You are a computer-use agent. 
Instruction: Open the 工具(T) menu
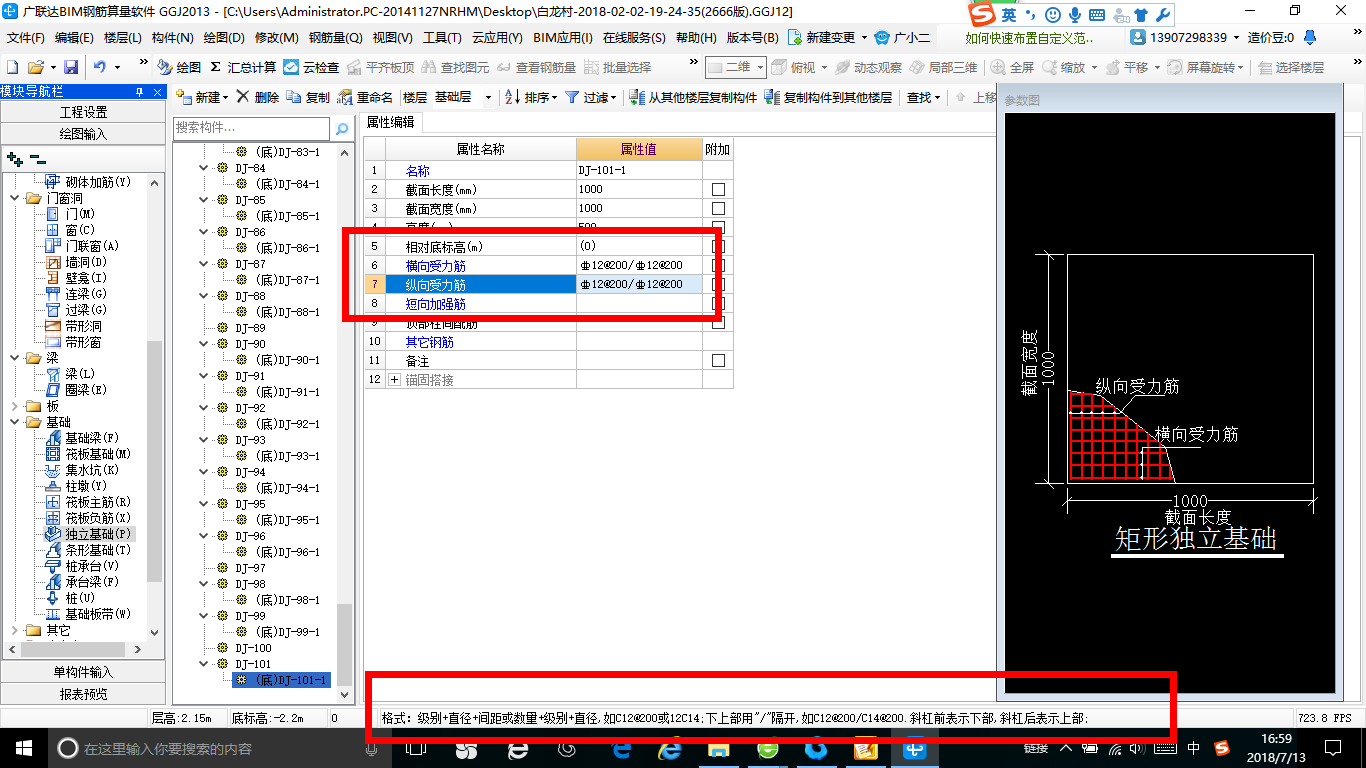[x=442, y=38]
